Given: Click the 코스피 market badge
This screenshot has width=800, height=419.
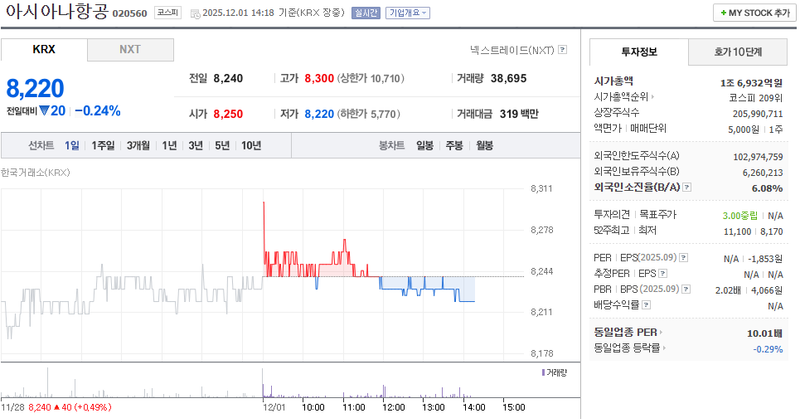Looking at the screenshot, I should (x=167, y=13).
